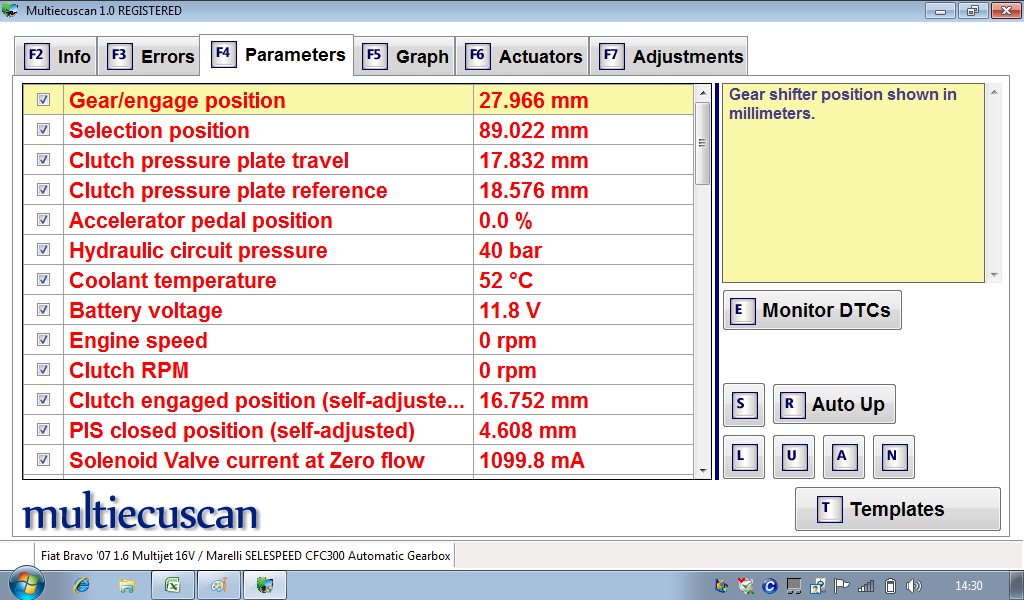This screenshot has width=1024, height=600.
Task: Open the Graph tab
Action: point(405,56)
